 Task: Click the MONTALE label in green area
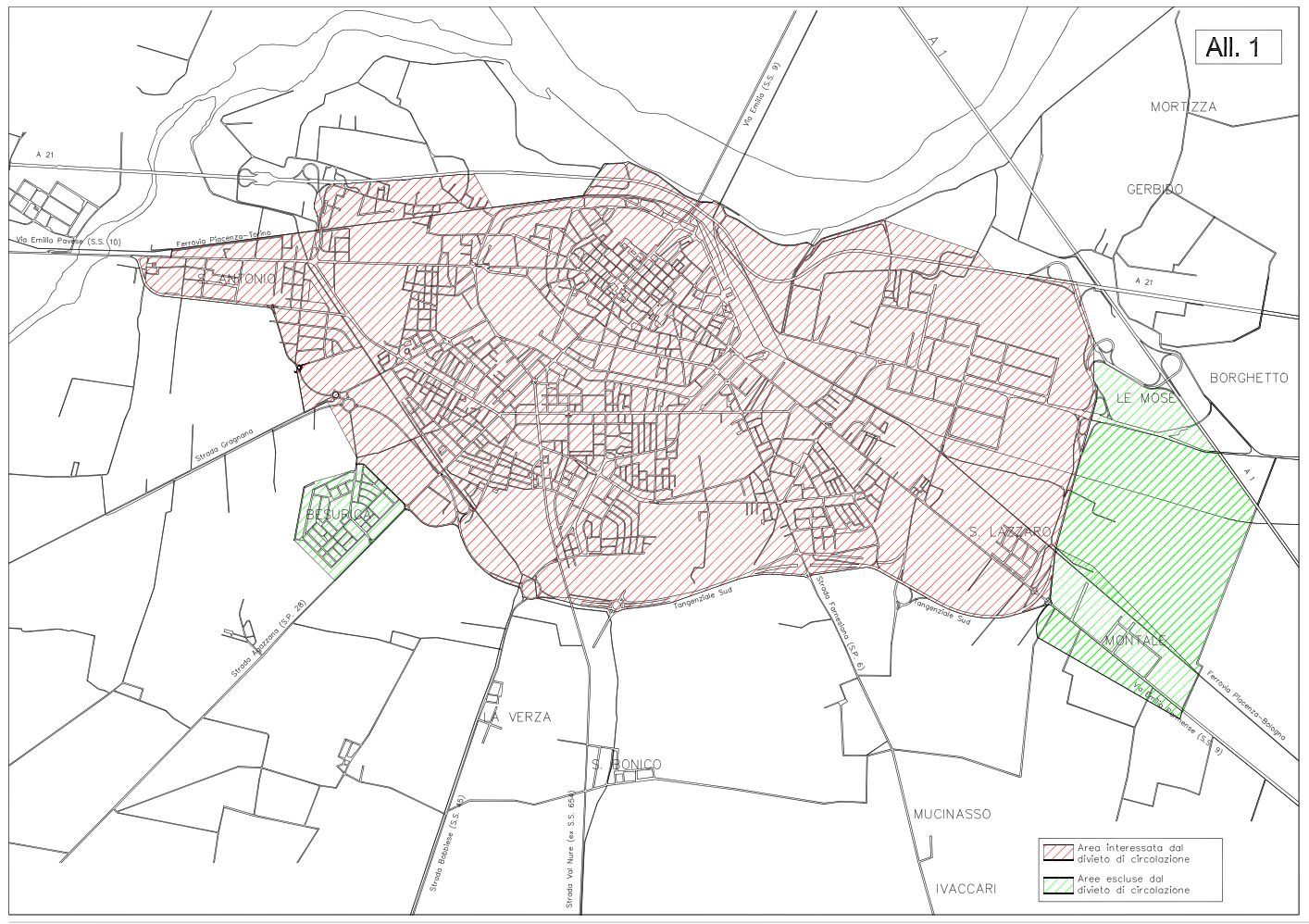[1135, 641]
